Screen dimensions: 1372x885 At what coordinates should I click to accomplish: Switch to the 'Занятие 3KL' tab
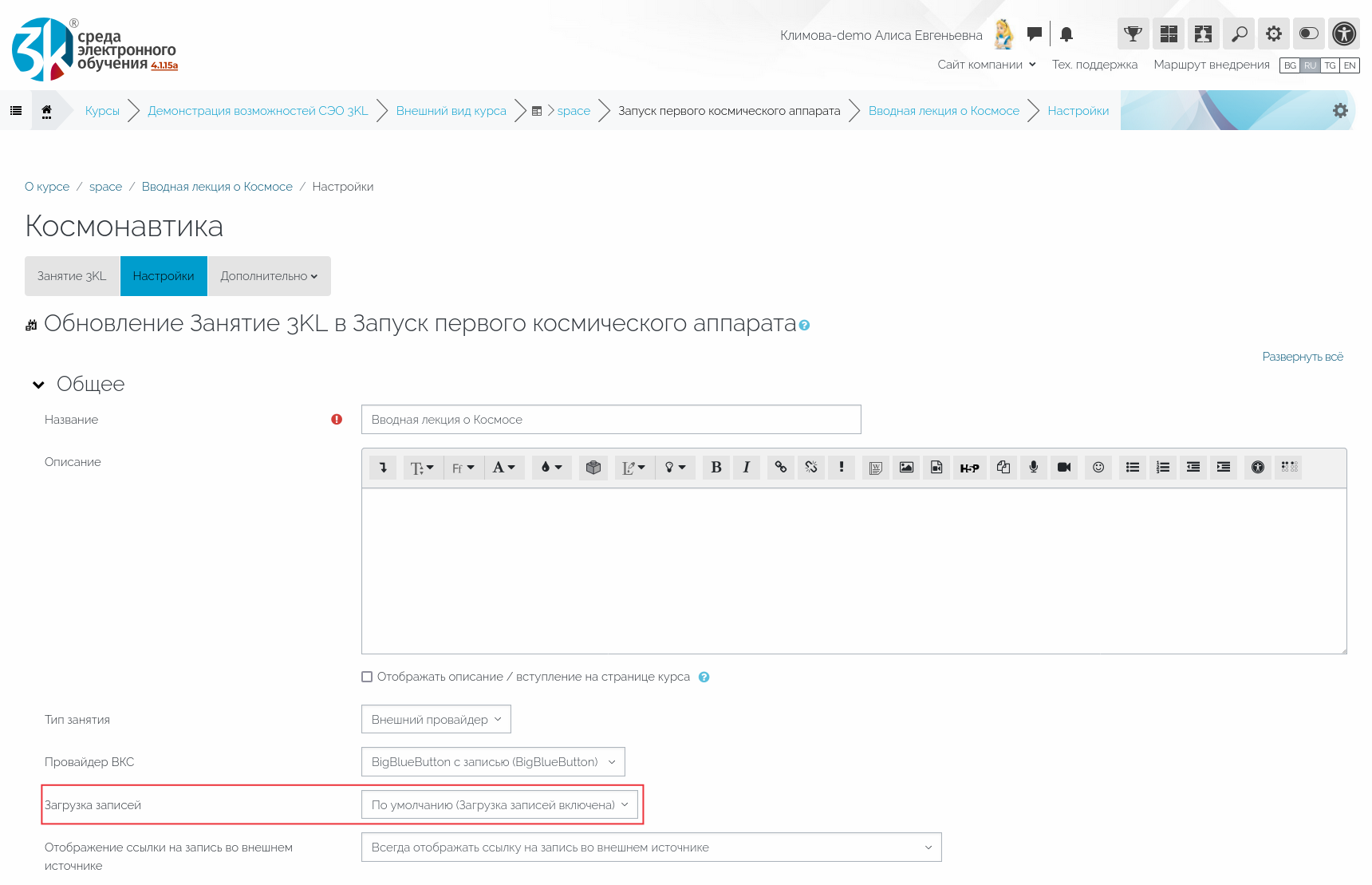[72, 276]
